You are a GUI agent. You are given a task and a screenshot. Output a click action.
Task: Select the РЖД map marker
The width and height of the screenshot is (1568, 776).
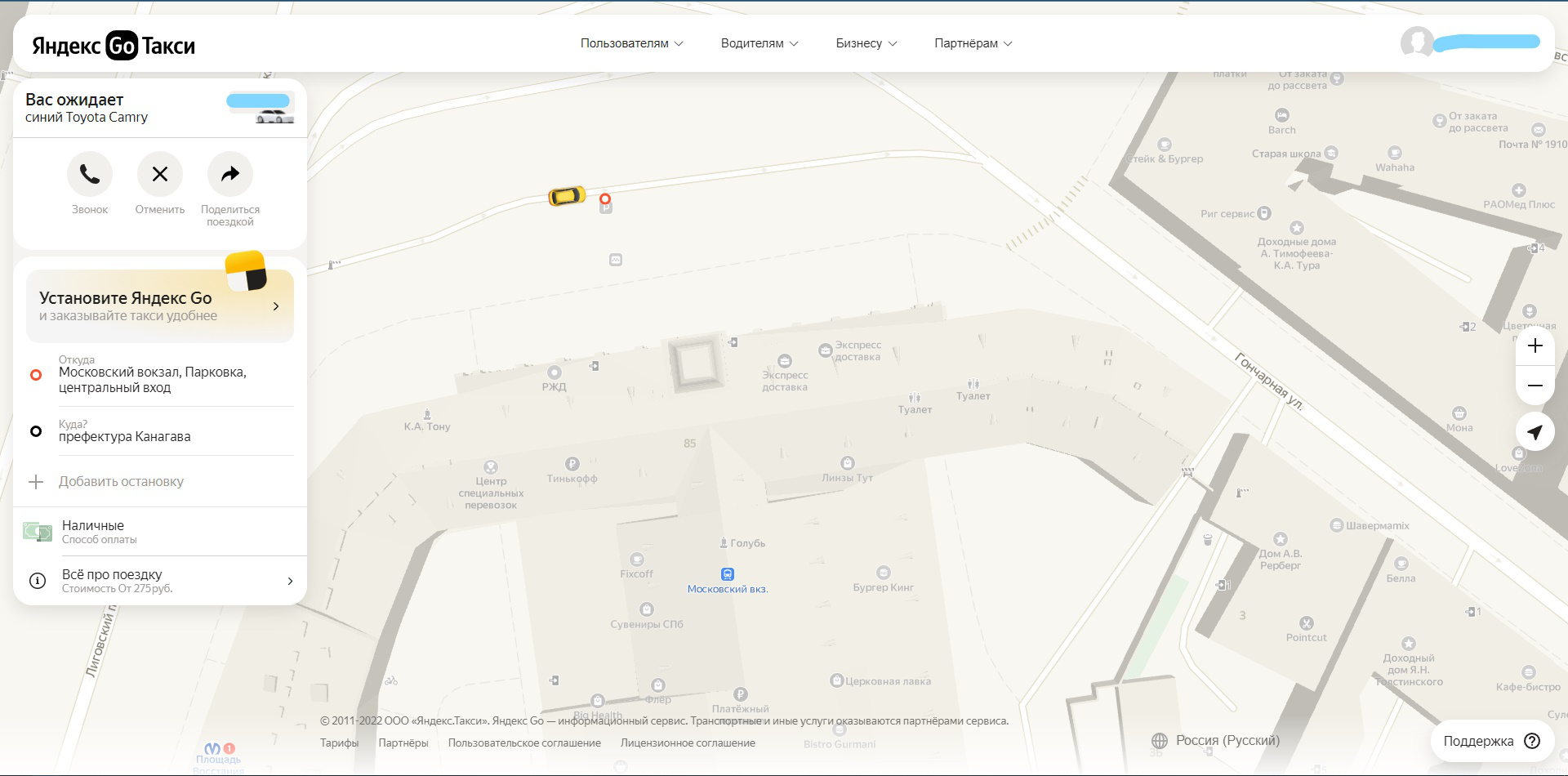click(x=555, y=372)
